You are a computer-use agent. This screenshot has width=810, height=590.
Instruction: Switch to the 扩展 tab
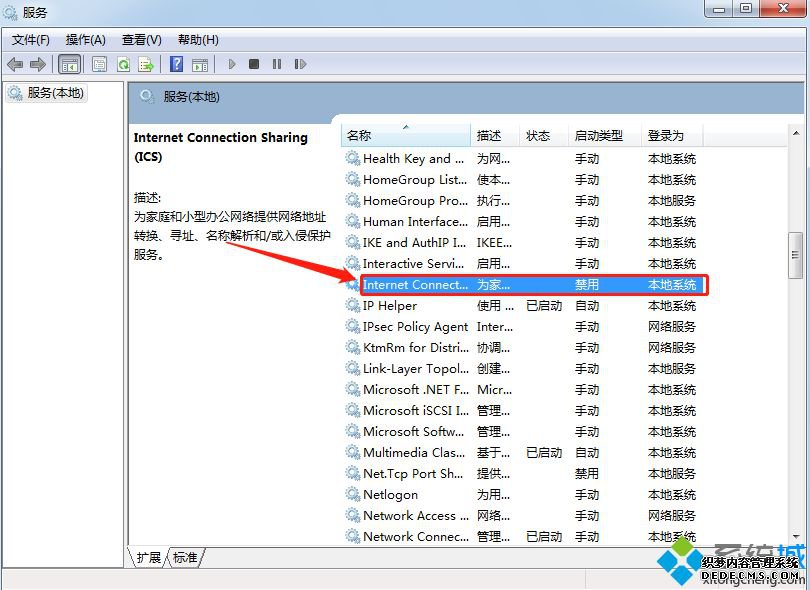click(148, 557)
